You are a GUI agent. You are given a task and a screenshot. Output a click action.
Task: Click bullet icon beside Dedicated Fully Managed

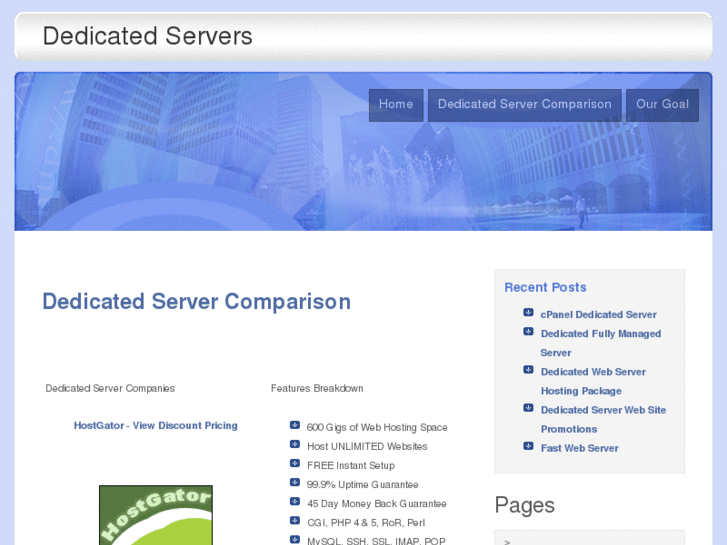[x=528, y=331]
